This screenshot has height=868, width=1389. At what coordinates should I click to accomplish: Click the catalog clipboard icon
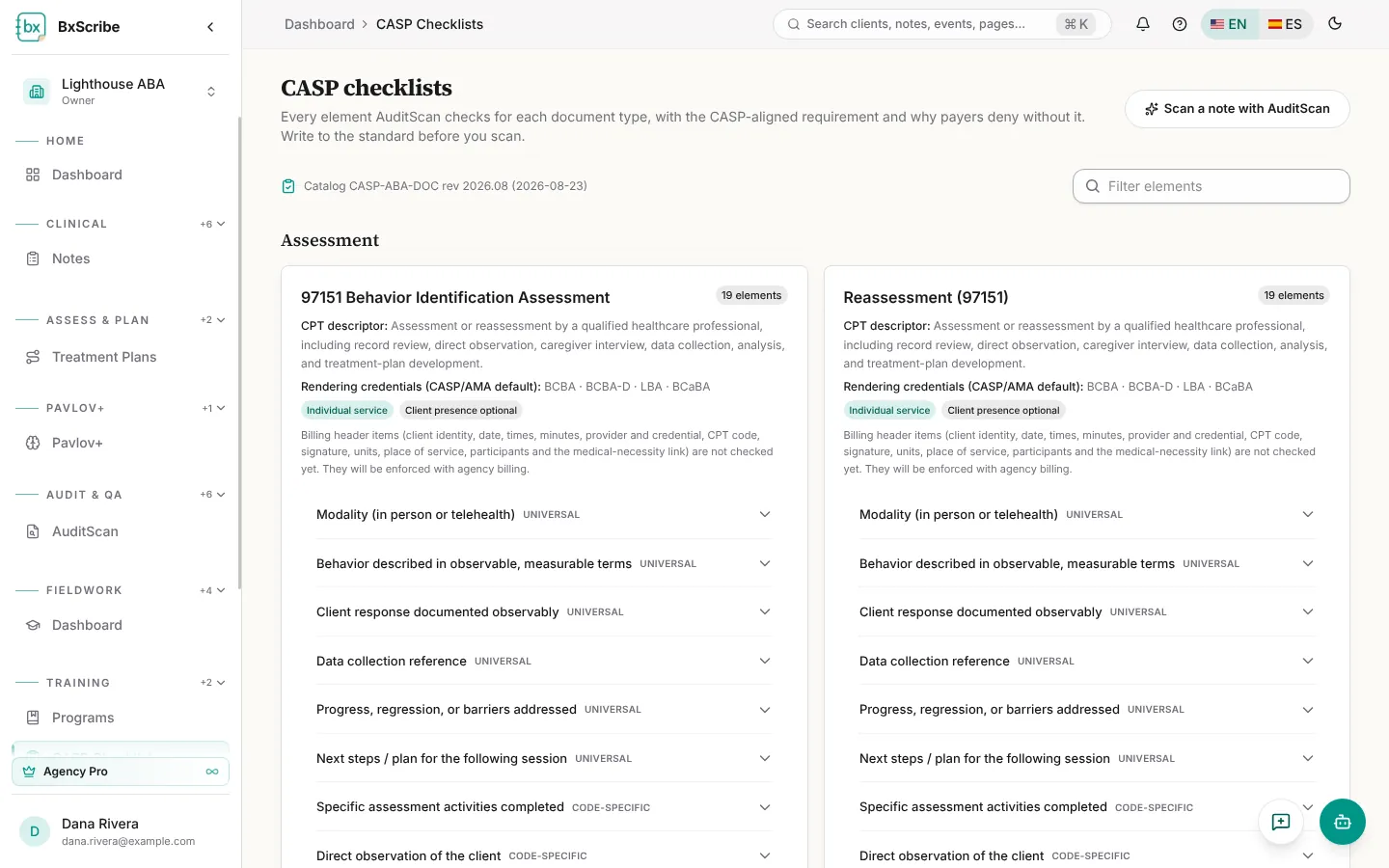(x=288, y=186)
